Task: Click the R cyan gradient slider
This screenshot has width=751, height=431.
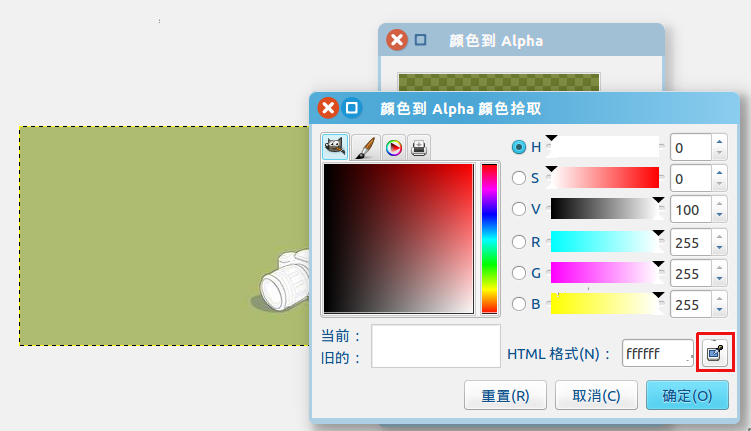Action: click(x=605, y=241)
